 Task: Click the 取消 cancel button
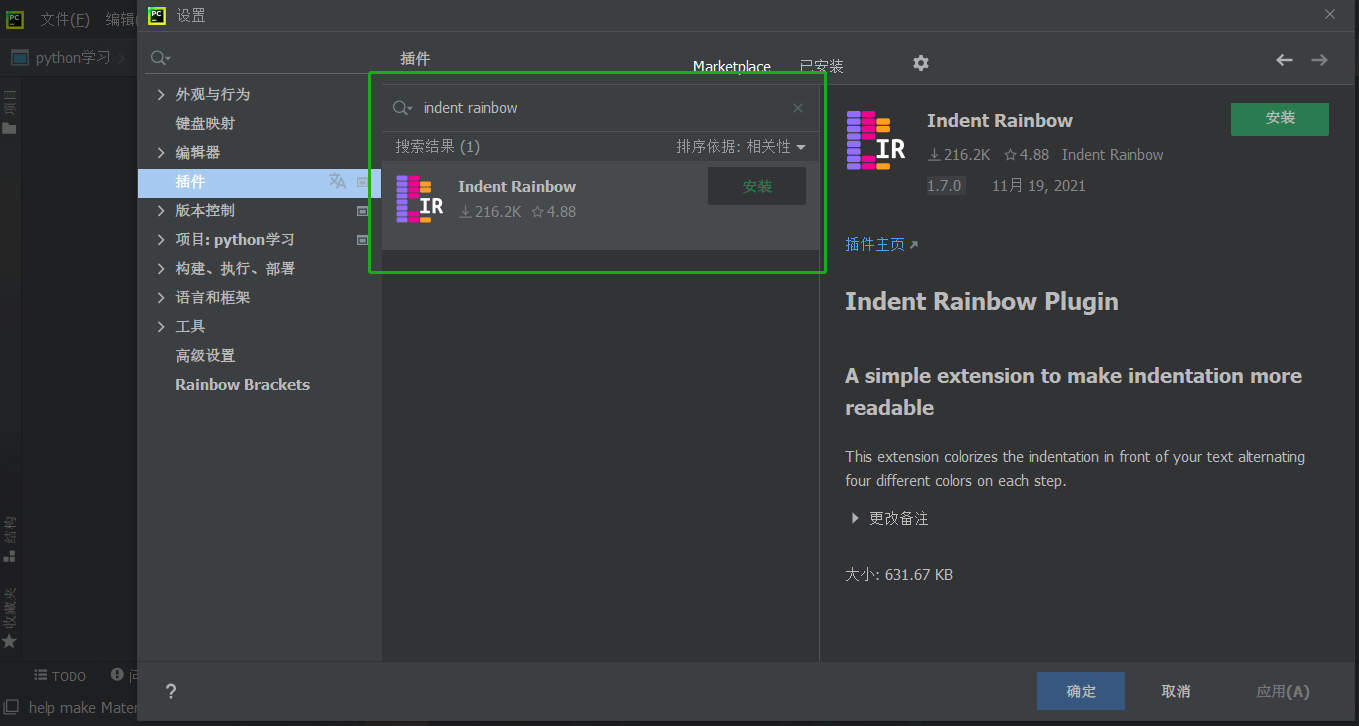point(1176,691)
